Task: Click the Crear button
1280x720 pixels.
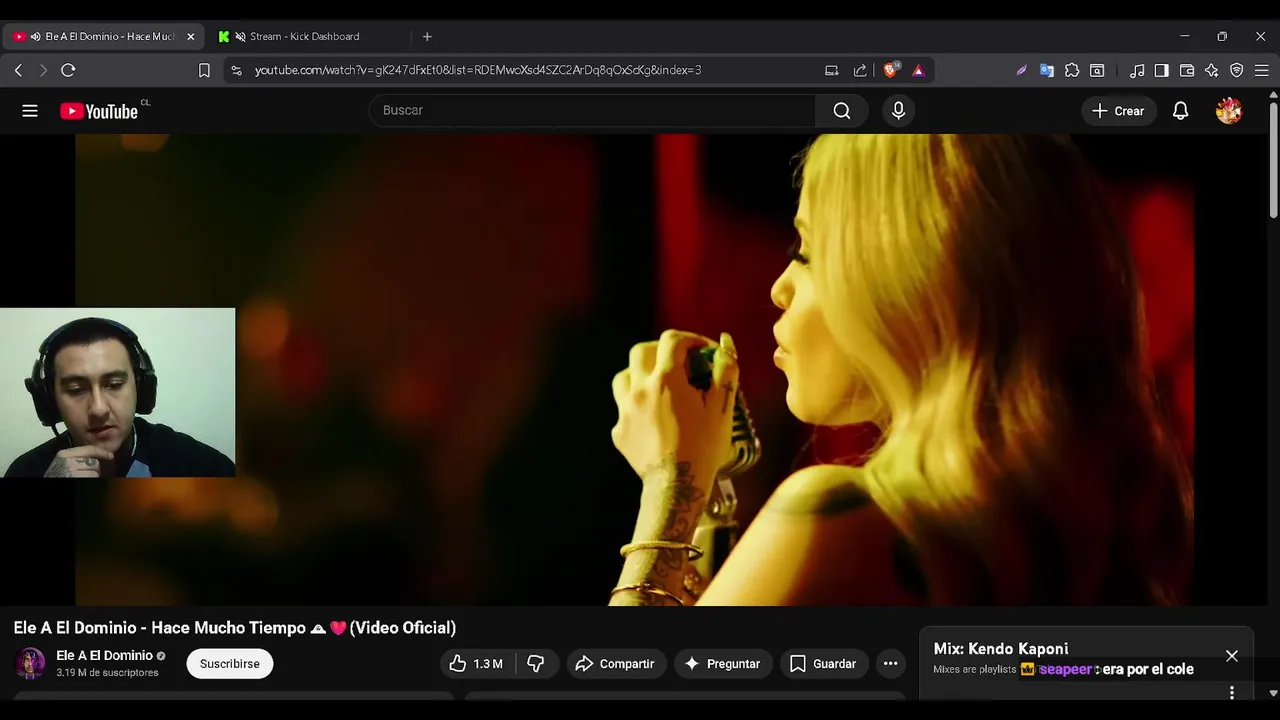Action: 1118,111
